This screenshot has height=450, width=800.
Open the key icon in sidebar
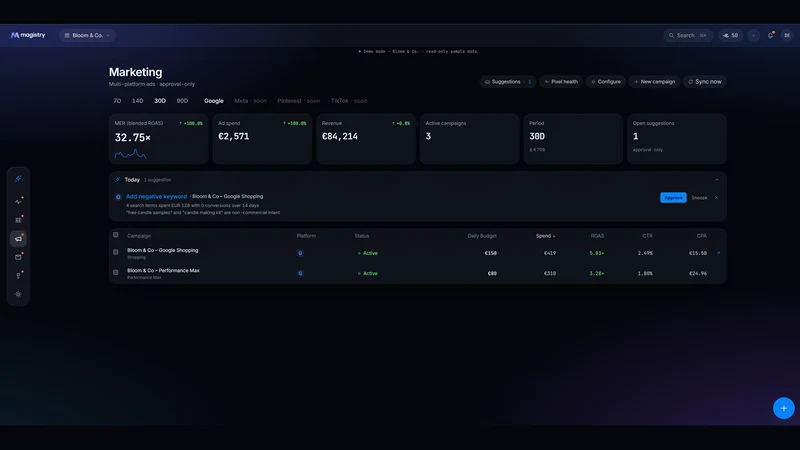tap(18, 276)
